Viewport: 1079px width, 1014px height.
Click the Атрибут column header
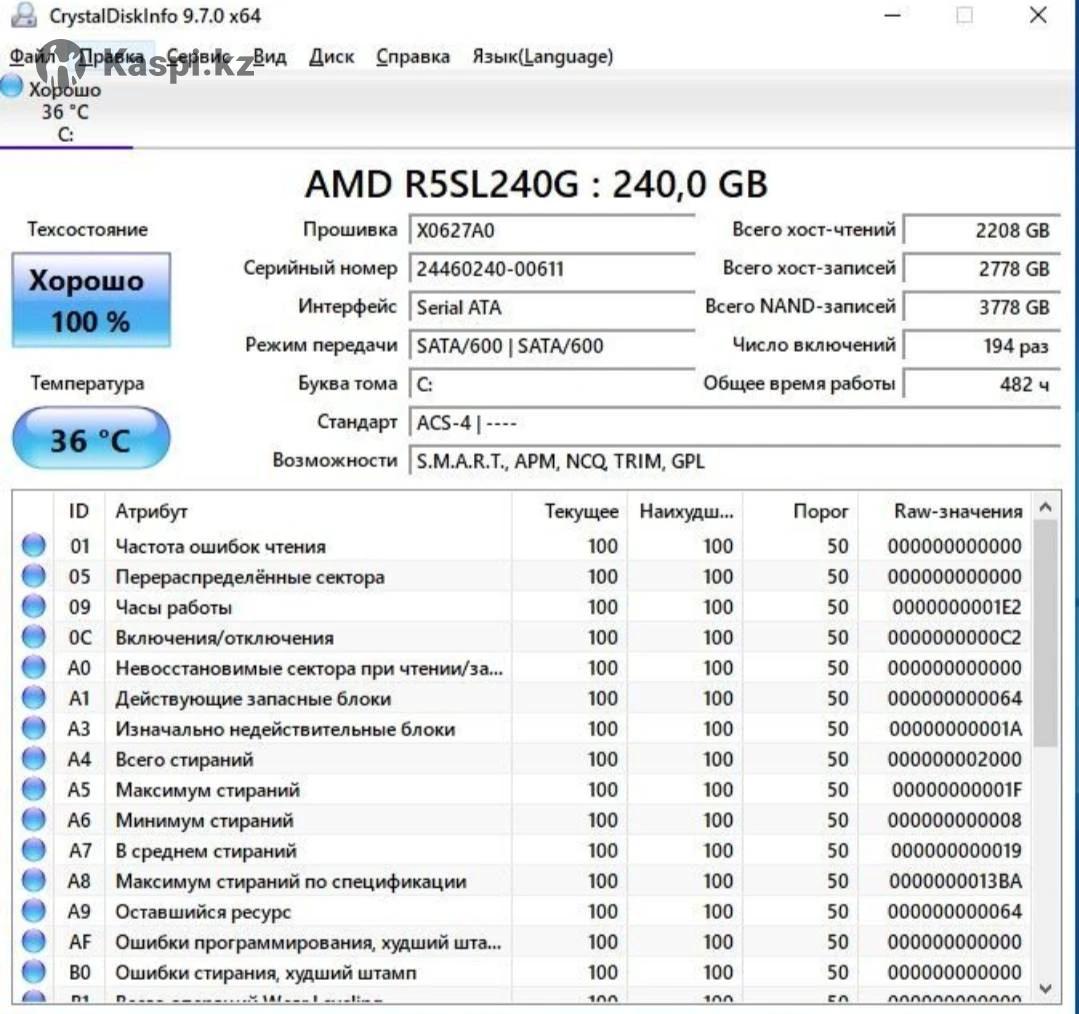(151, 511)
